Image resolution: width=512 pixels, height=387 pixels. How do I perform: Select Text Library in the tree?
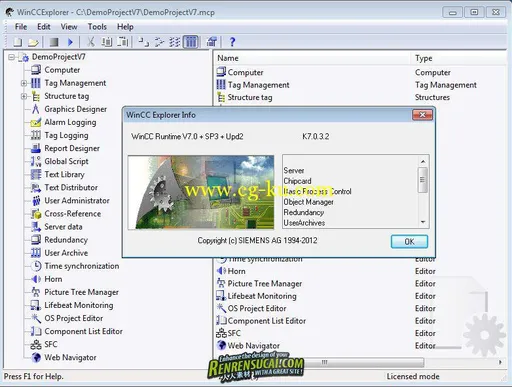point(64,174)
